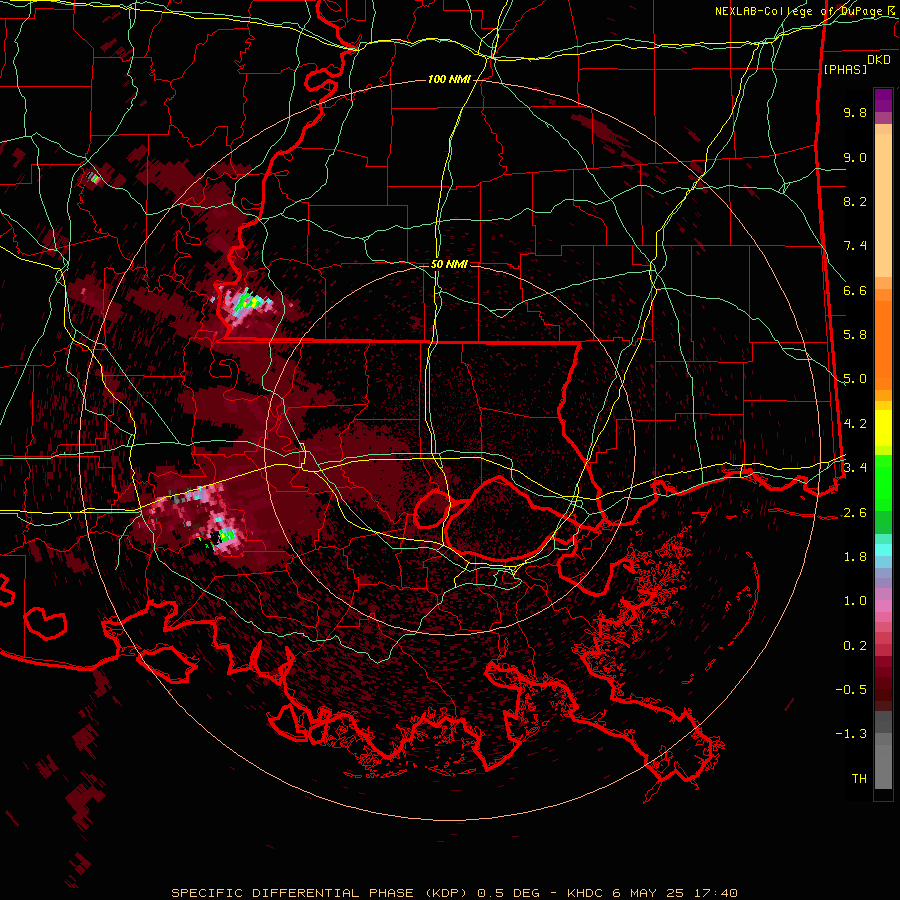Click the 100 NMI range ring label
900x900 pixels.
(449, 79)
